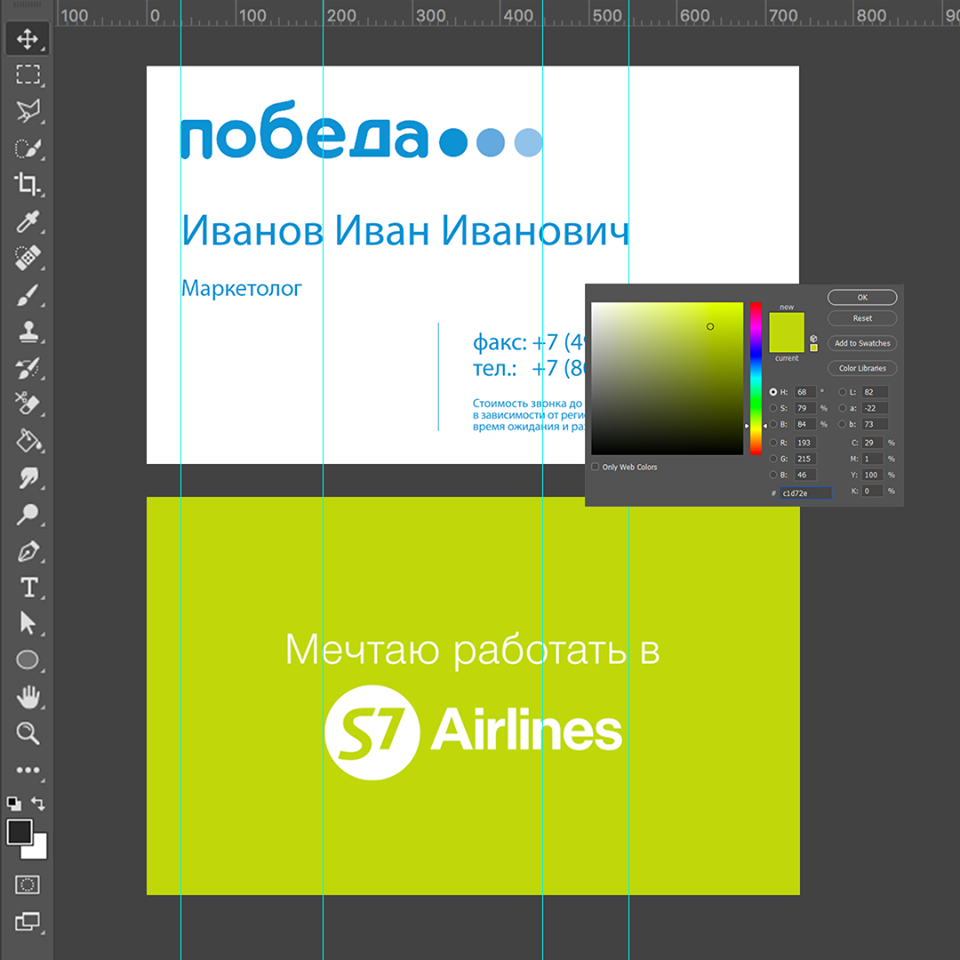Select the Smudge tool
The width and height of the screenshot is (960, 960).
(x=27, y=478)
